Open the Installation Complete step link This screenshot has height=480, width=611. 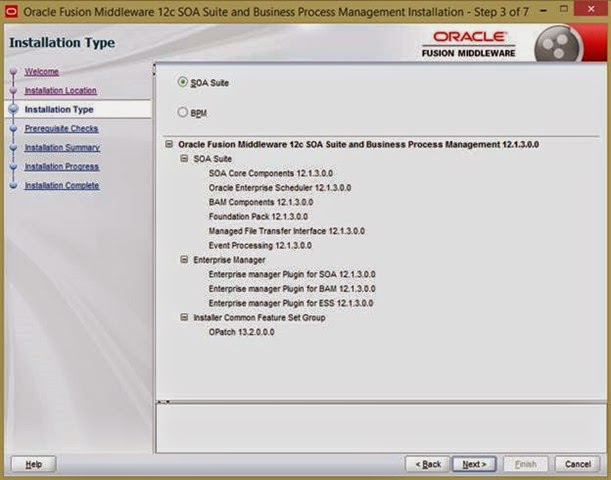pos(62,185)
